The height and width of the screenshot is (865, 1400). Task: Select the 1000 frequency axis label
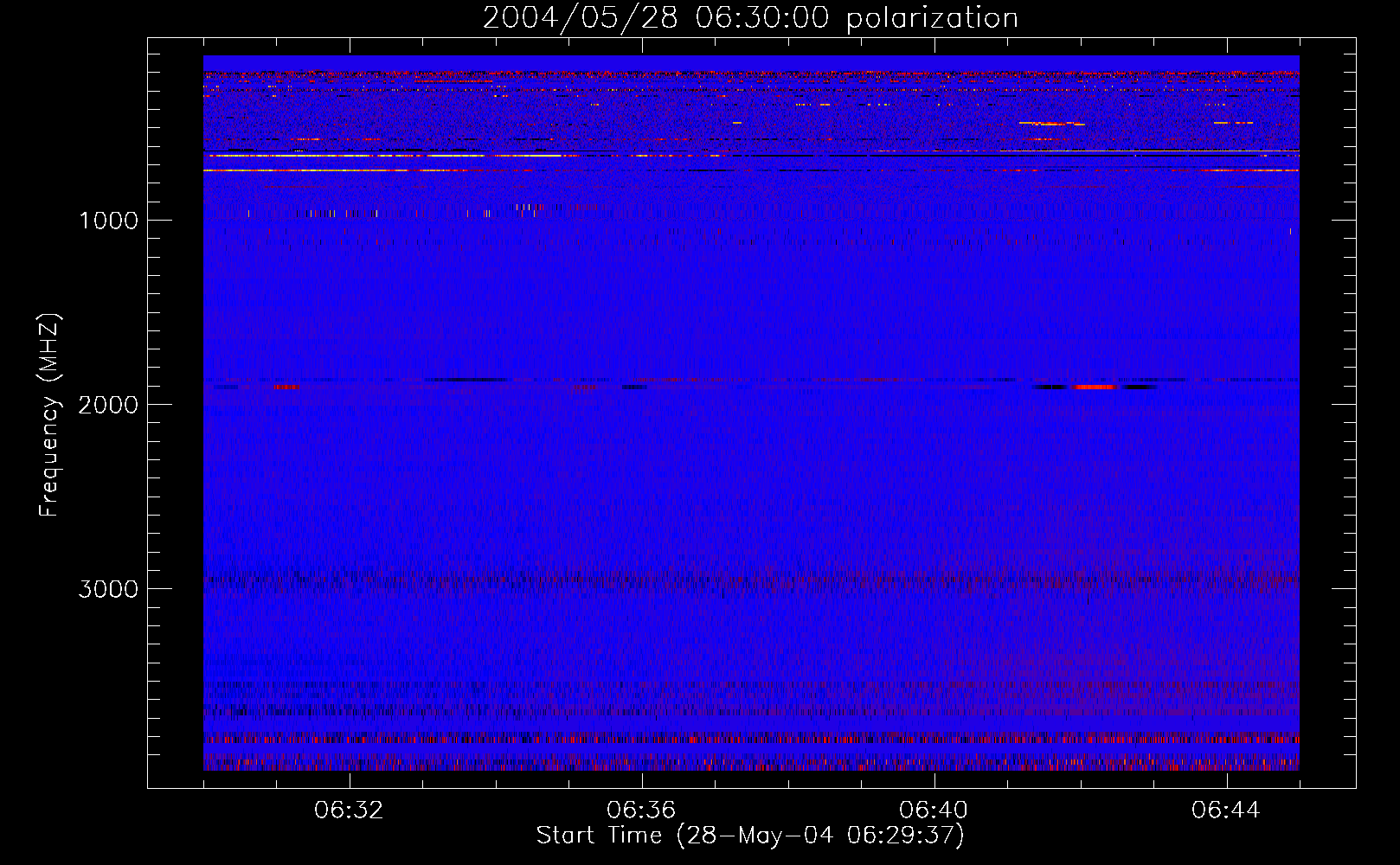[x=108, y=221]
